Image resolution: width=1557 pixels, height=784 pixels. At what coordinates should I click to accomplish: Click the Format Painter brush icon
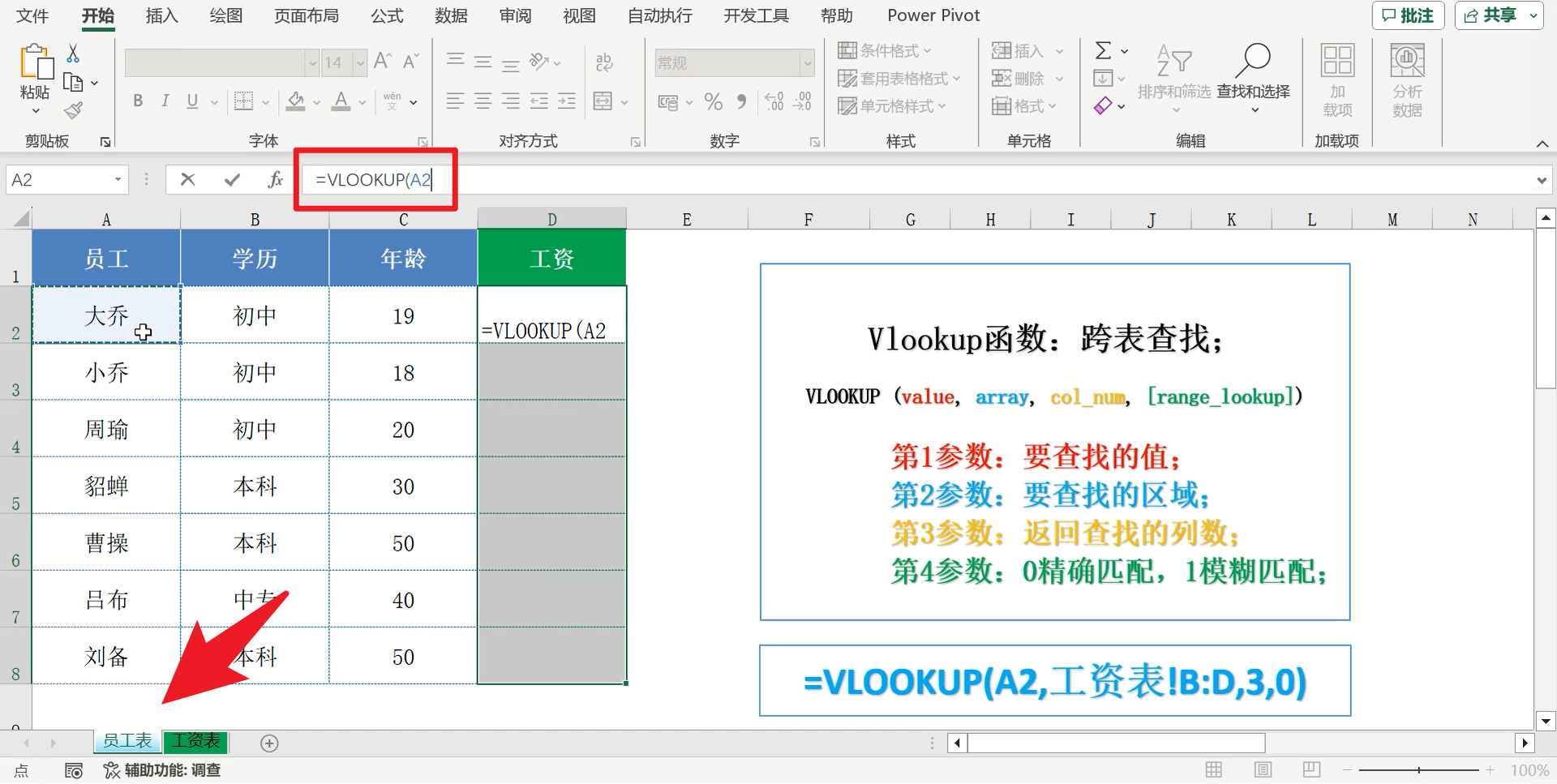point(73,110)
